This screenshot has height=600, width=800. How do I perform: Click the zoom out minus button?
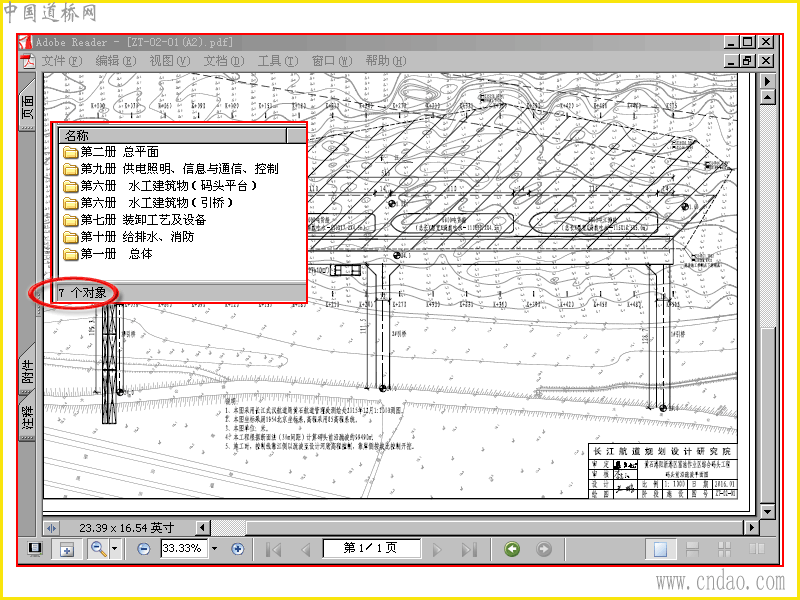[144, 549]
